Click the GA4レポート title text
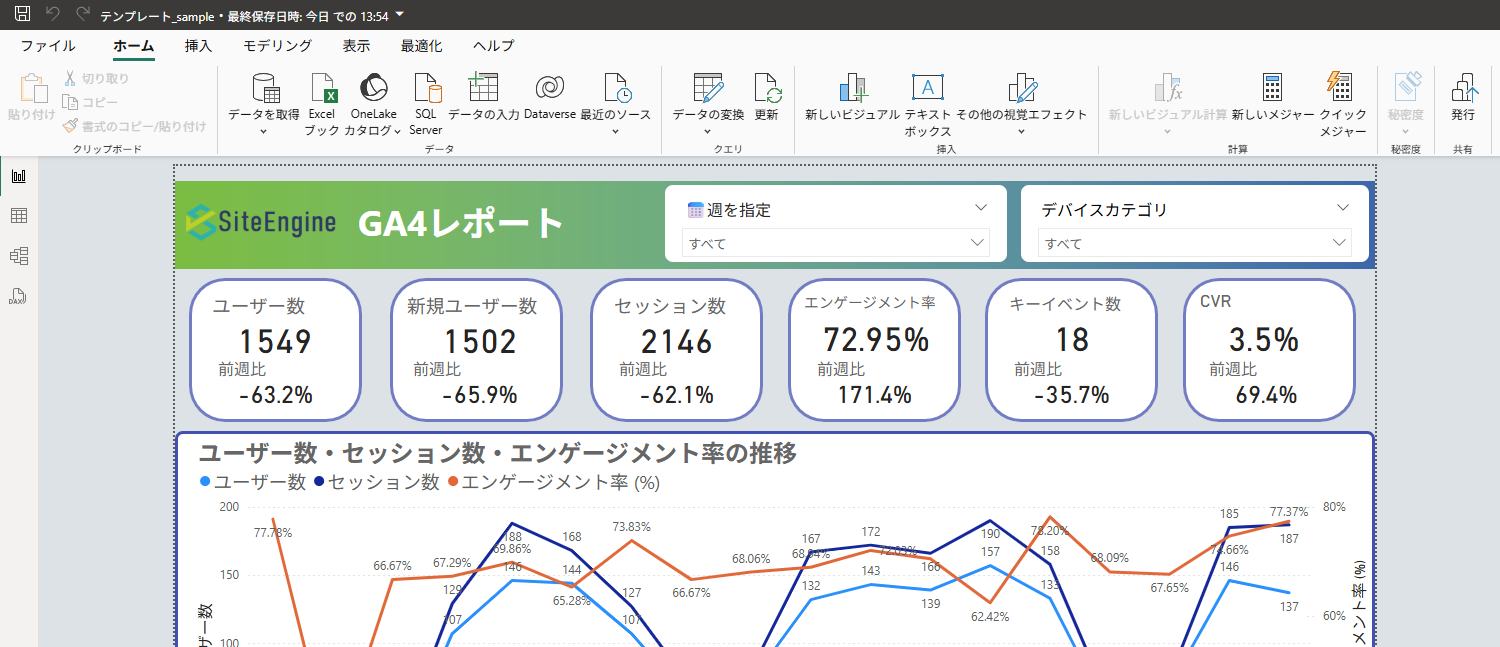 [461, 223]
